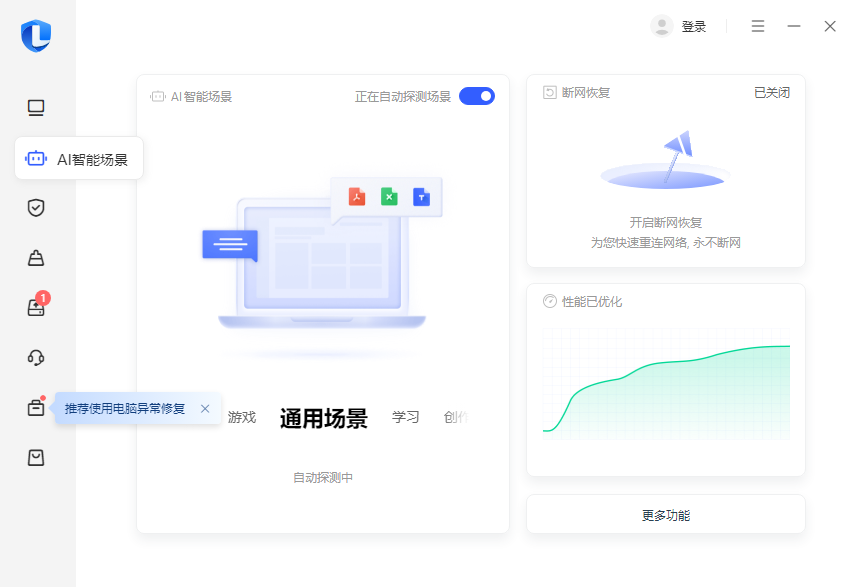This screenshot has width=864, height=587.
Task: Click 已关闭 status in 断网恢复 panel
Action: tap(771, 93)
